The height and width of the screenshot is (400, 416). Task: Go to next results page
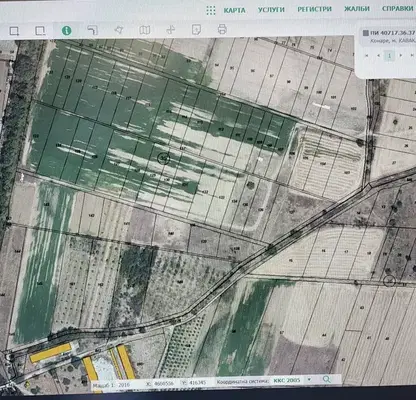point(401,55)
